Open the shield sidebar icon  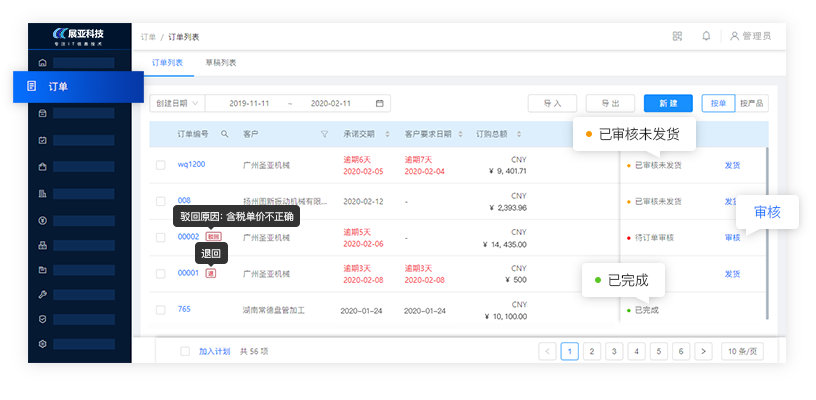point(43,319)
